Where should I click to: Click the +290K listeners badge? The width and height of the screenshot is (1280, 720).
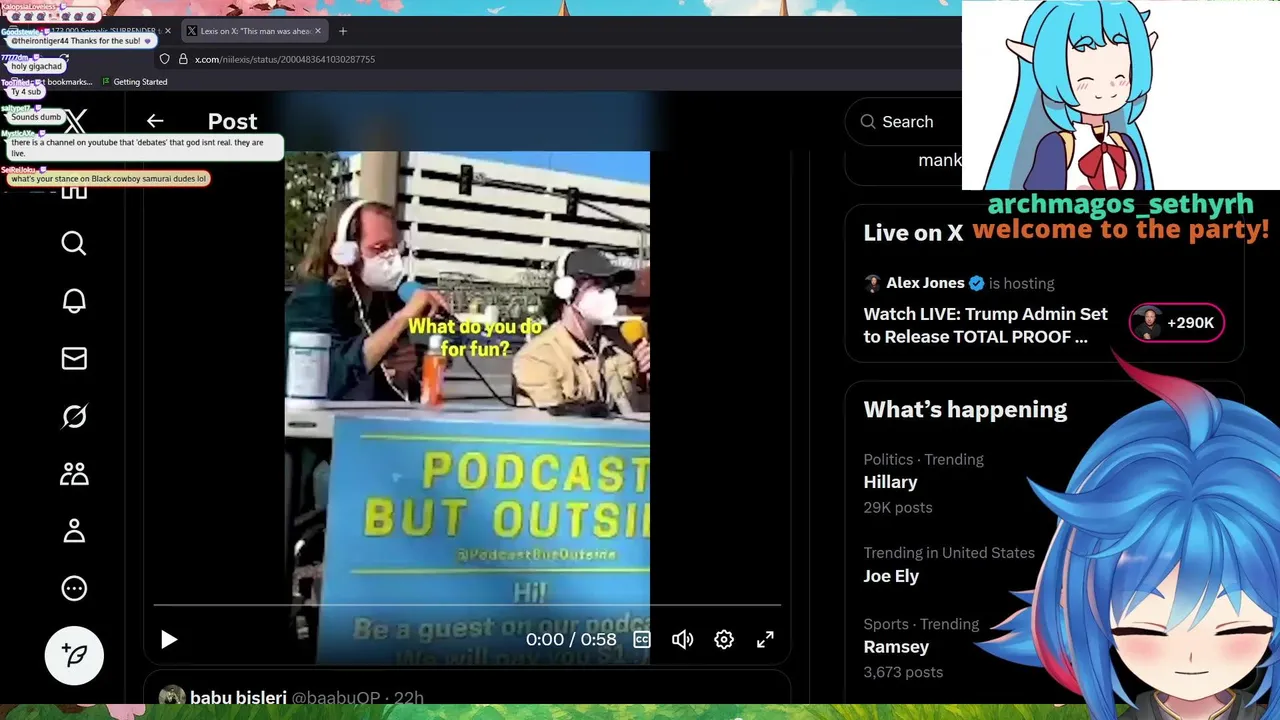click(1177, 323)
